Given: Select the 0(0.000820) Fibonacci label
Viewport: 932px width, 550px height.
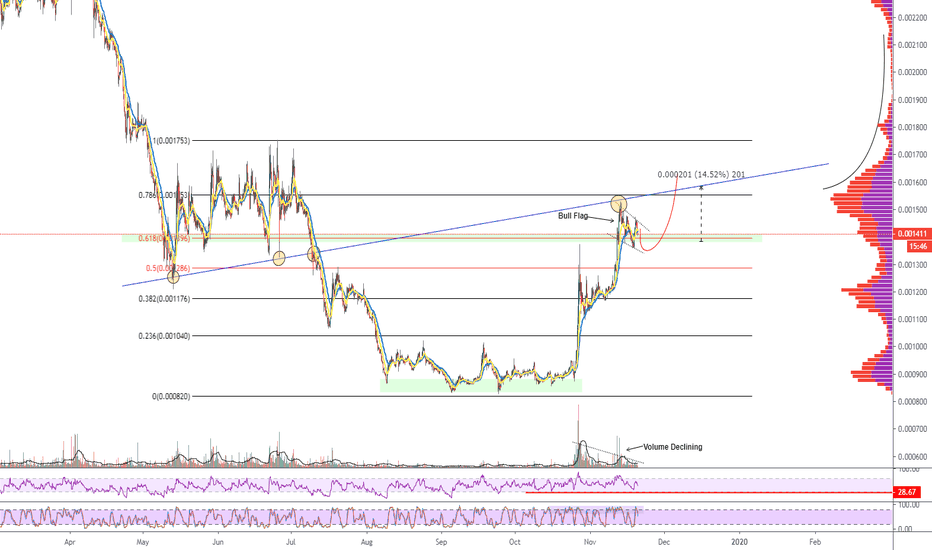Looking at the screenshot, I should 171,397.
